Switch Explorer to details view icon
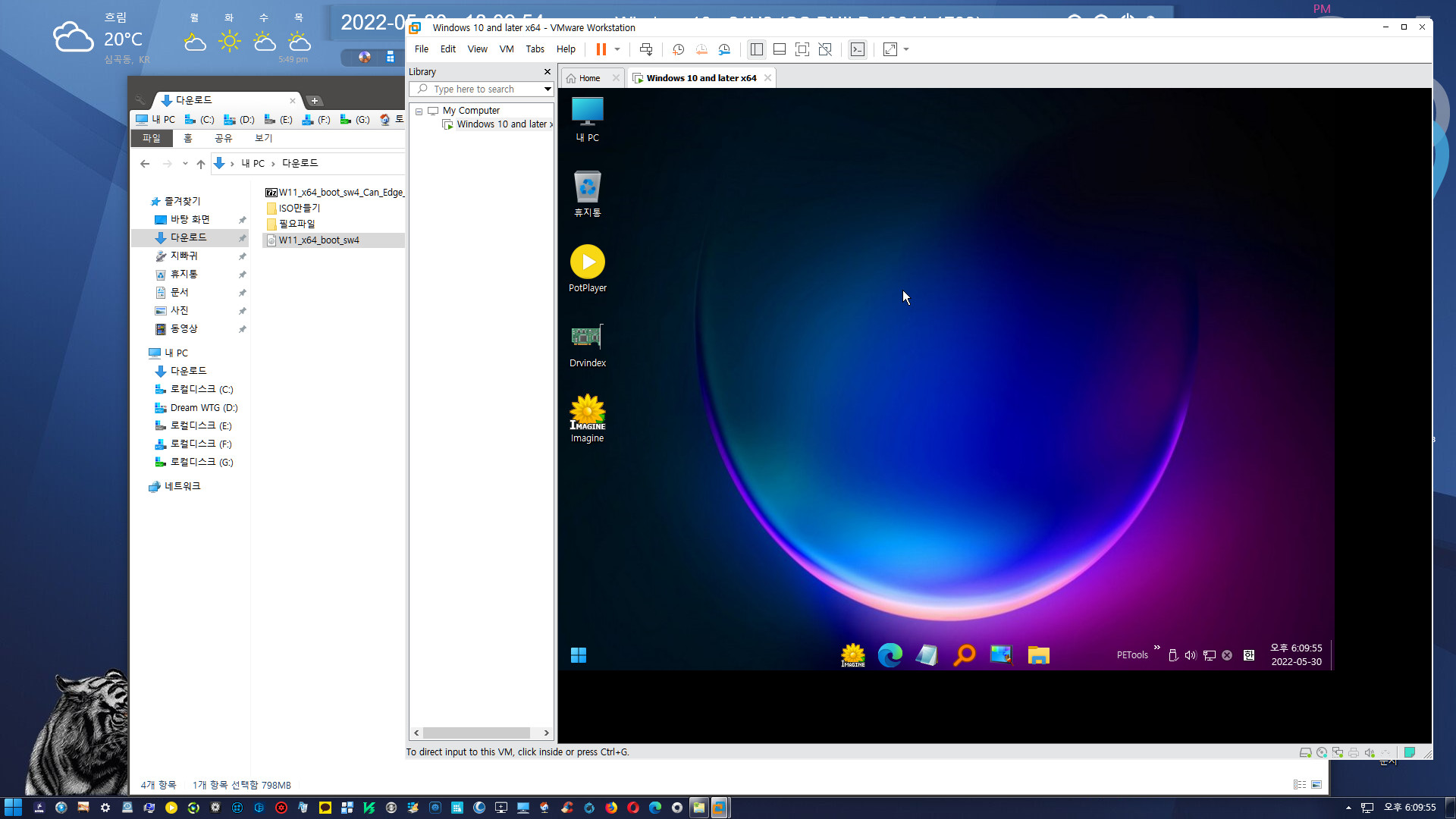1456x819 pixels. 1299,785
